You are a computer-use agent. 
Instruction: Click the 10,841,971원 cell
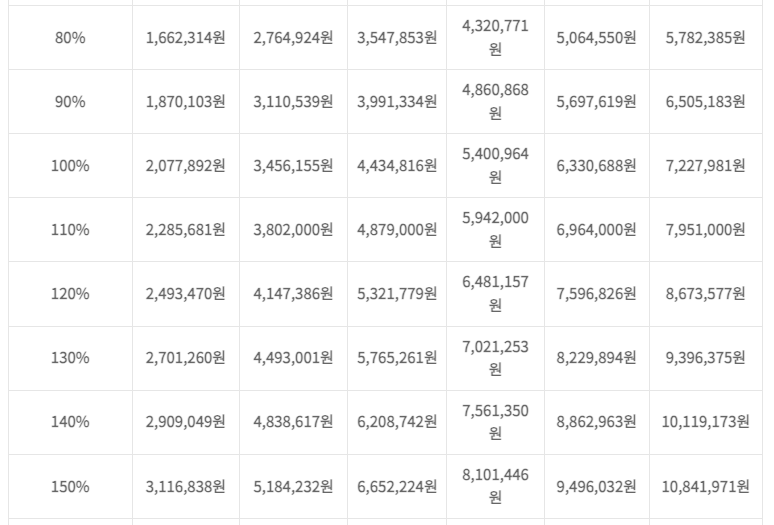705,487
